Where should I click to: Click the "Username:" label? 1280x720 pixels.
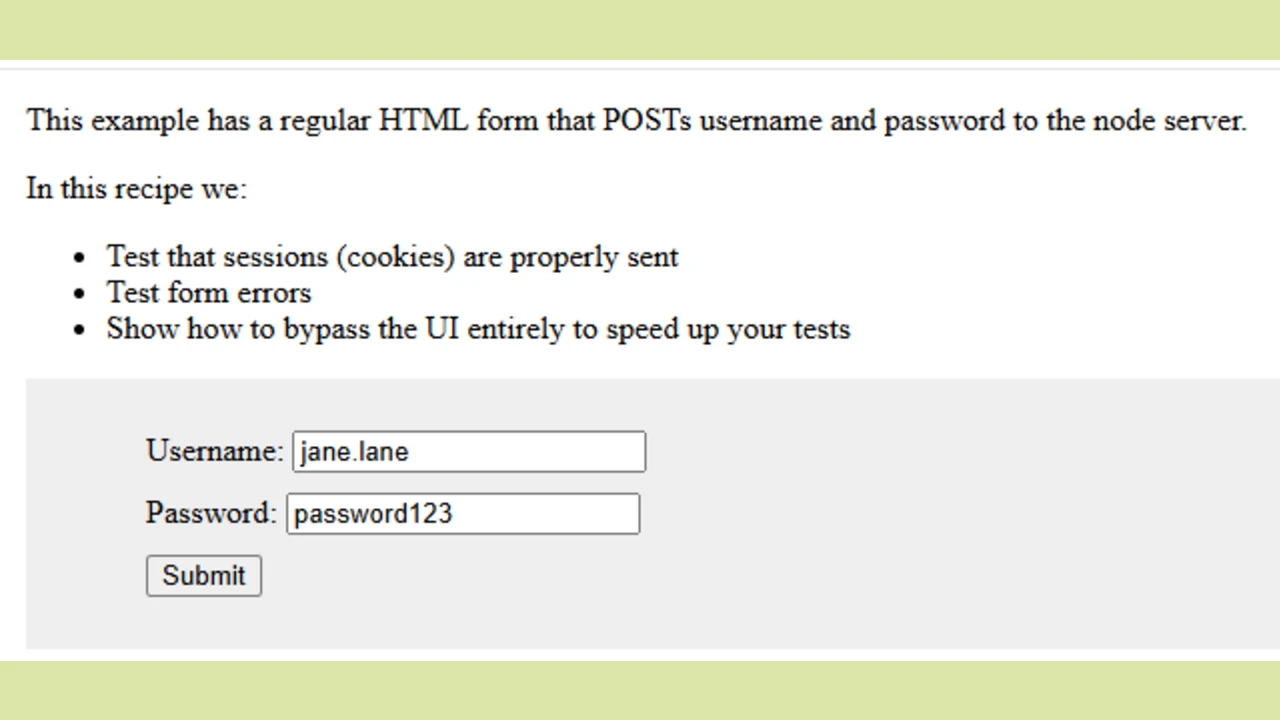(214, 451)
